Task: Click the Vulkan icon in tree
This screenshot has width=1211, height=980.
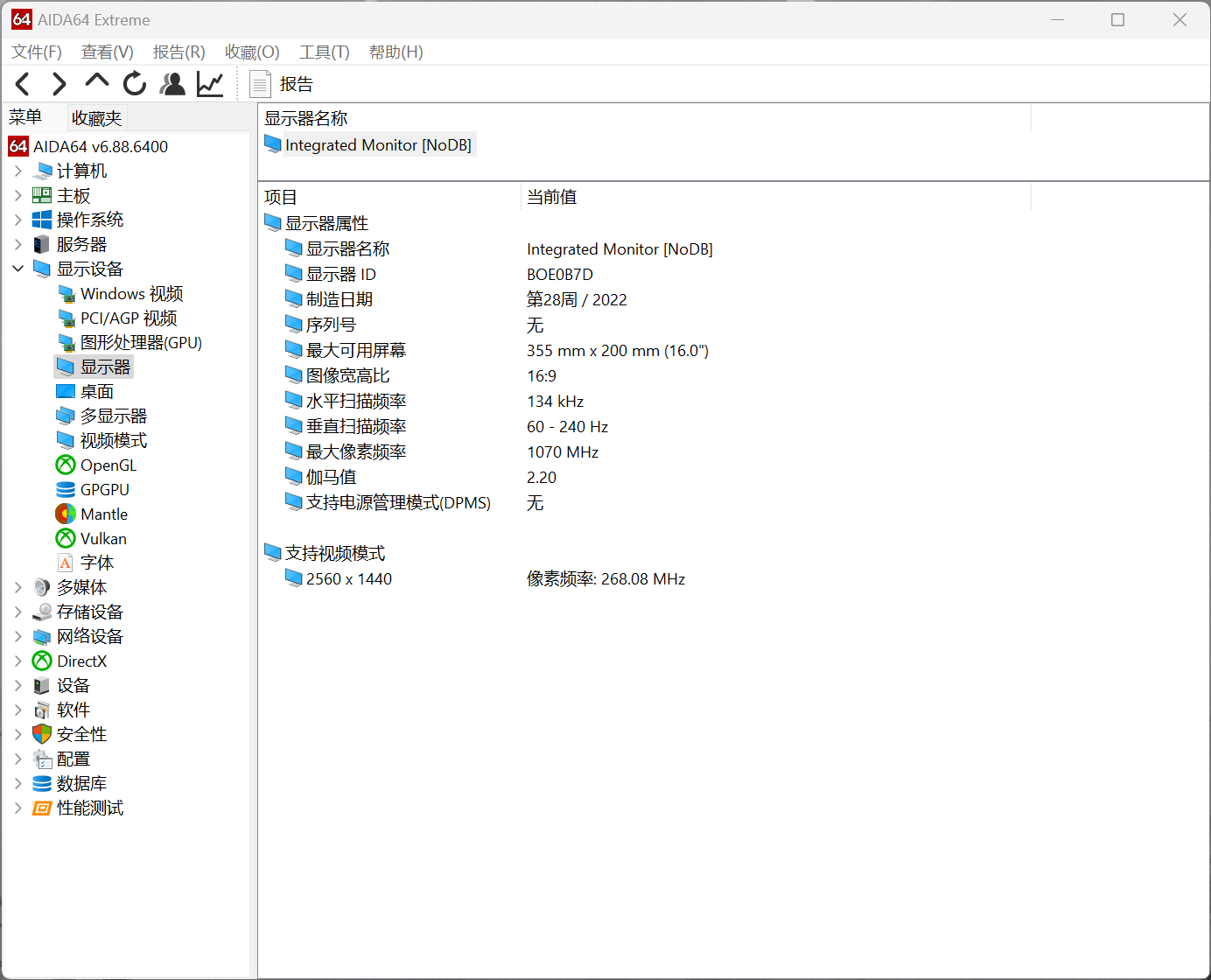Action: pos(66,538)
